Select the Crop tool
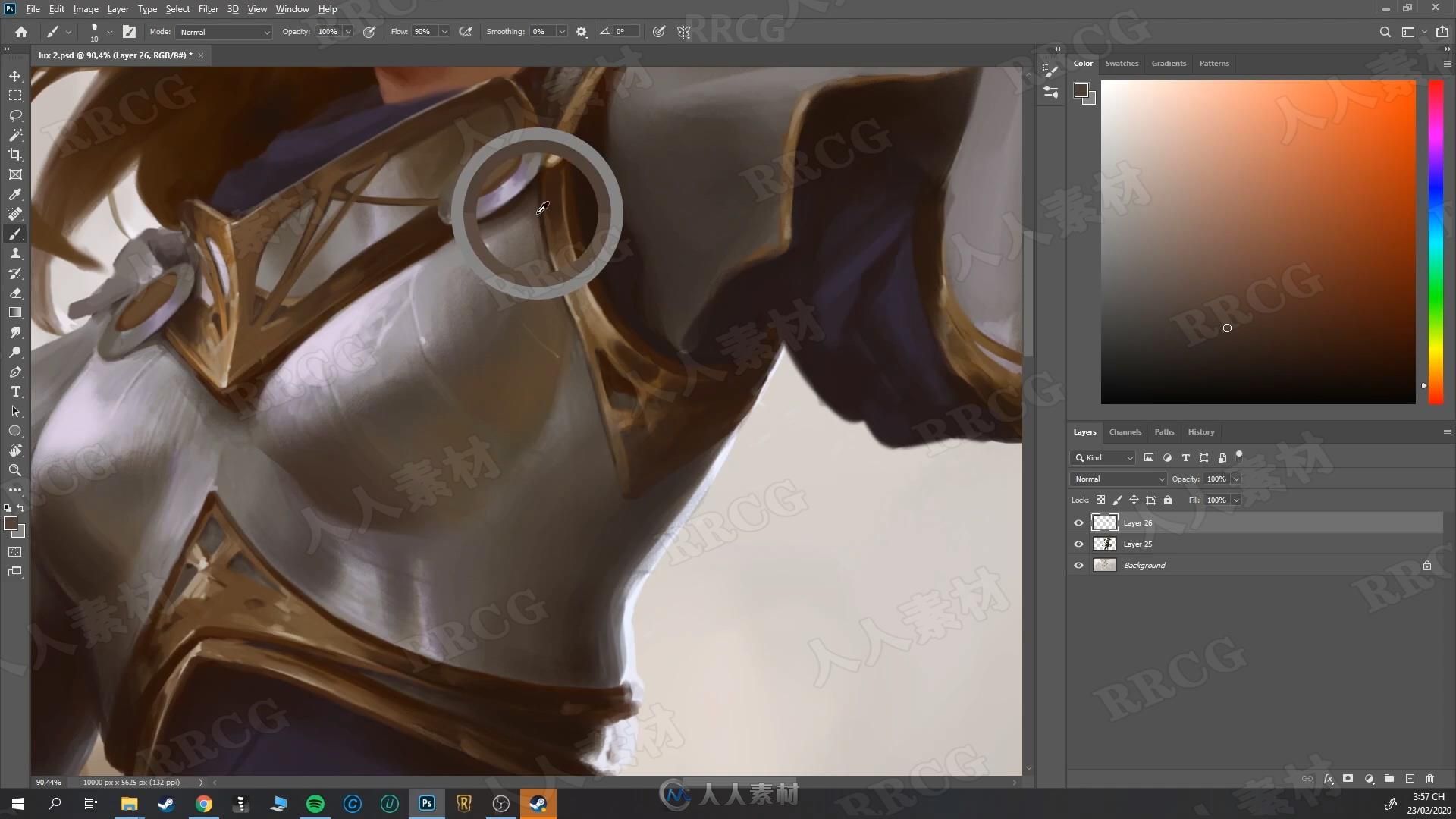Screen dimensions: 1456x819 click(x=15, y=155)
